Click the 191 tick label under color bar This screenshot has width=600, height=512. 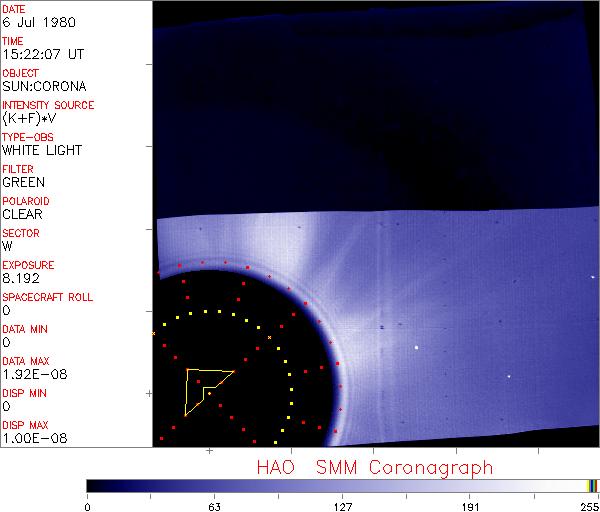[x=470, y=507]
